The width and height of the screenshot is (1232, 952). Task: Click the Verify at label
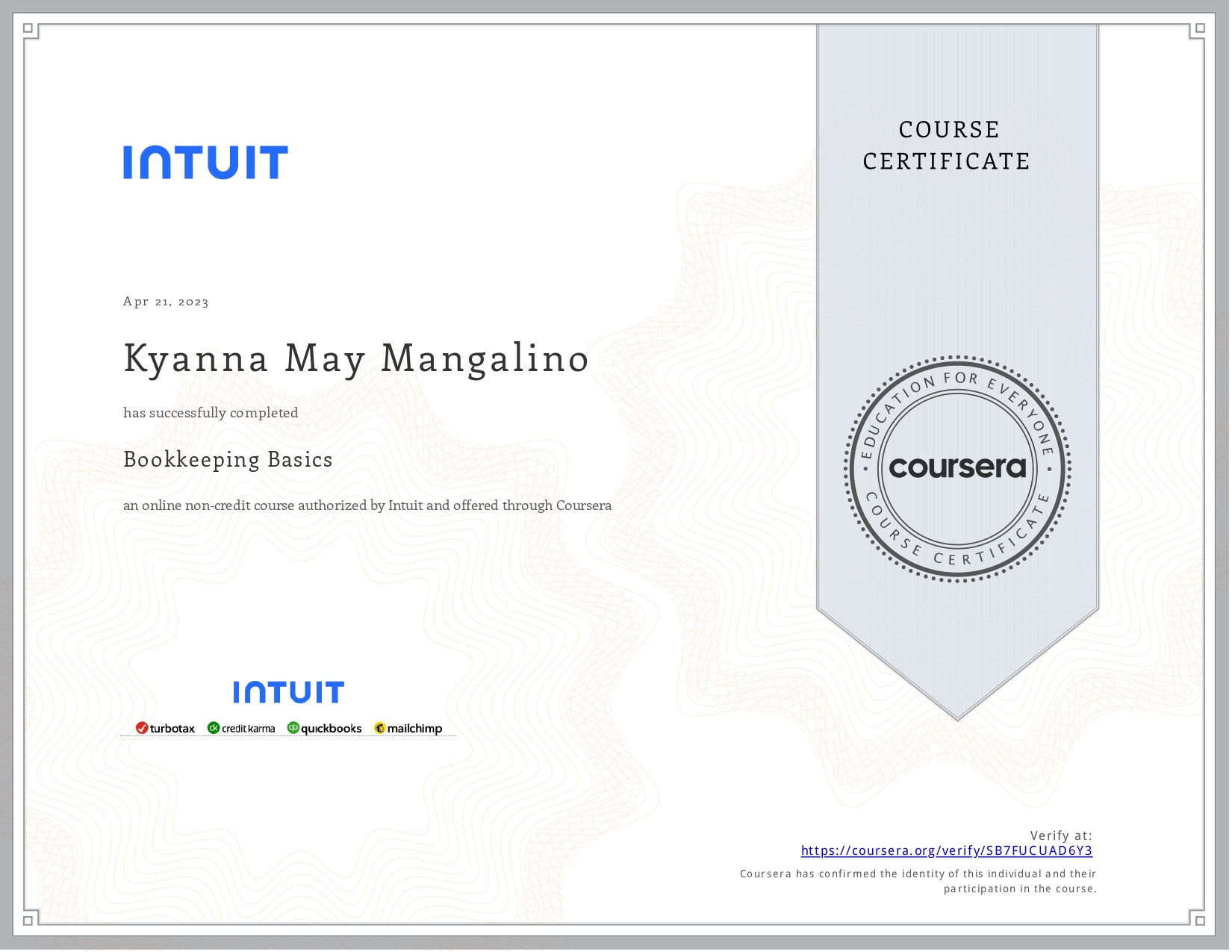pos(1061,835)
